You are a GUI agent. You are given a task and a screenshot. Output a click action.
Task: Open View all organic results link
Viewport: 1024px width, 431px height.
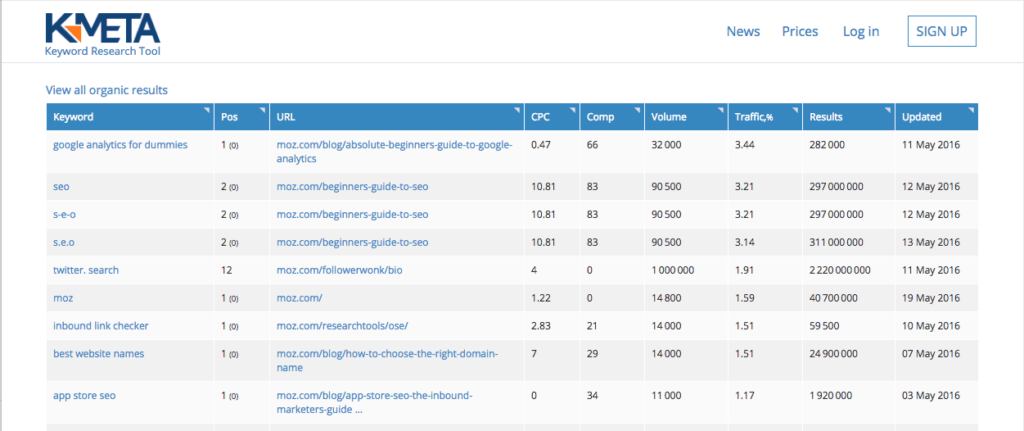click(x=106, y=90)
